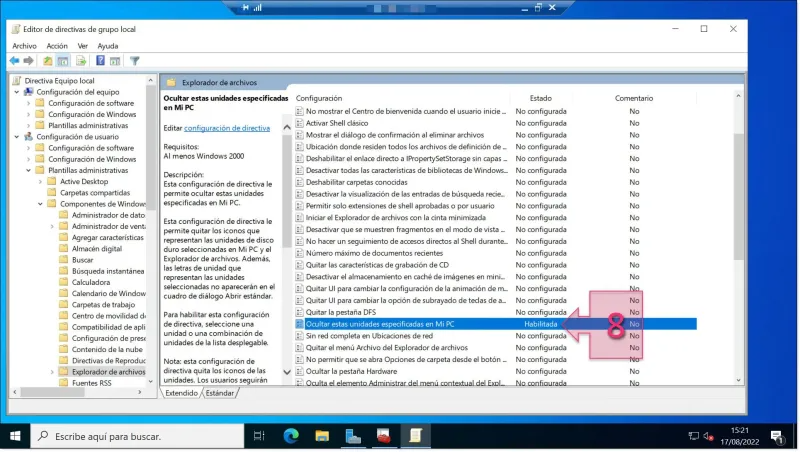The height and width of the screenshot is (452, 800).
Task: Click Configuración de usuario user icon
Action: tap(29, 137)
